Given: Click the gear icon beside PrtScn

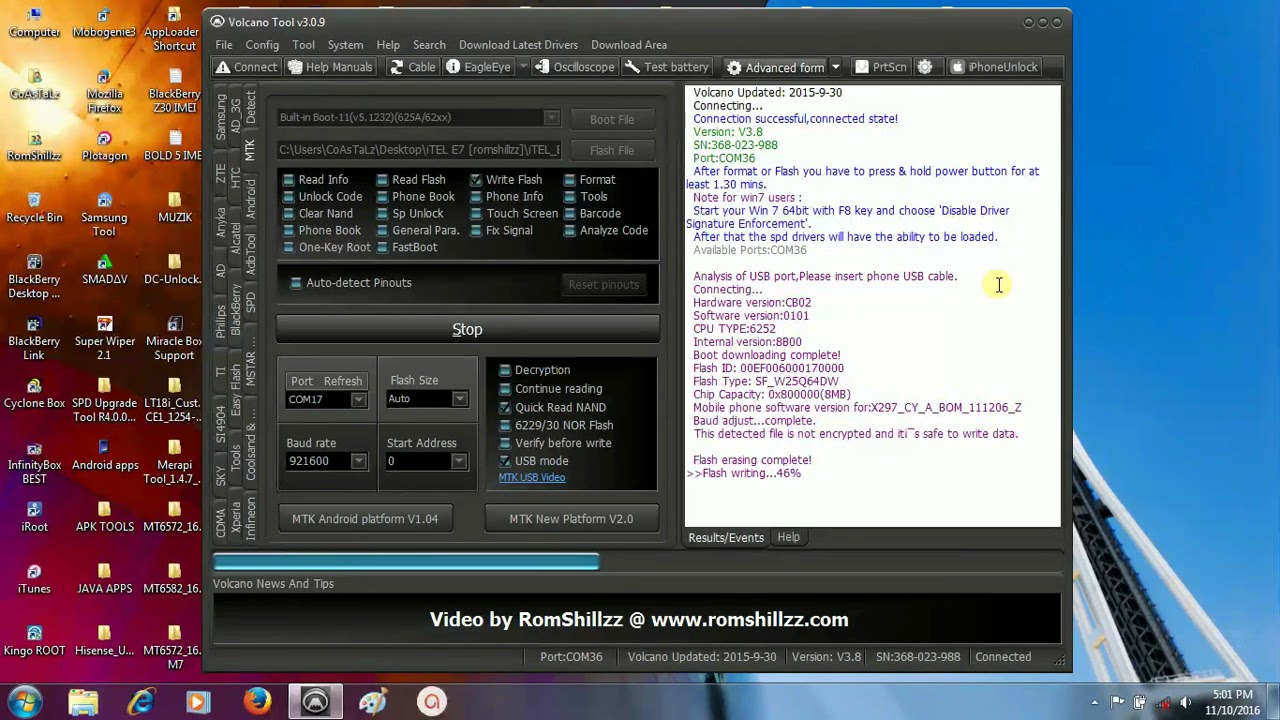Looking at the screenshot, I should (925, 67).
